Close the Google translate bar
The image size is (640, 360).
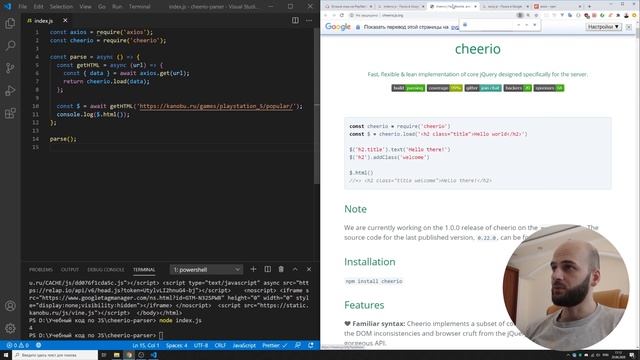tap(629, 27)
